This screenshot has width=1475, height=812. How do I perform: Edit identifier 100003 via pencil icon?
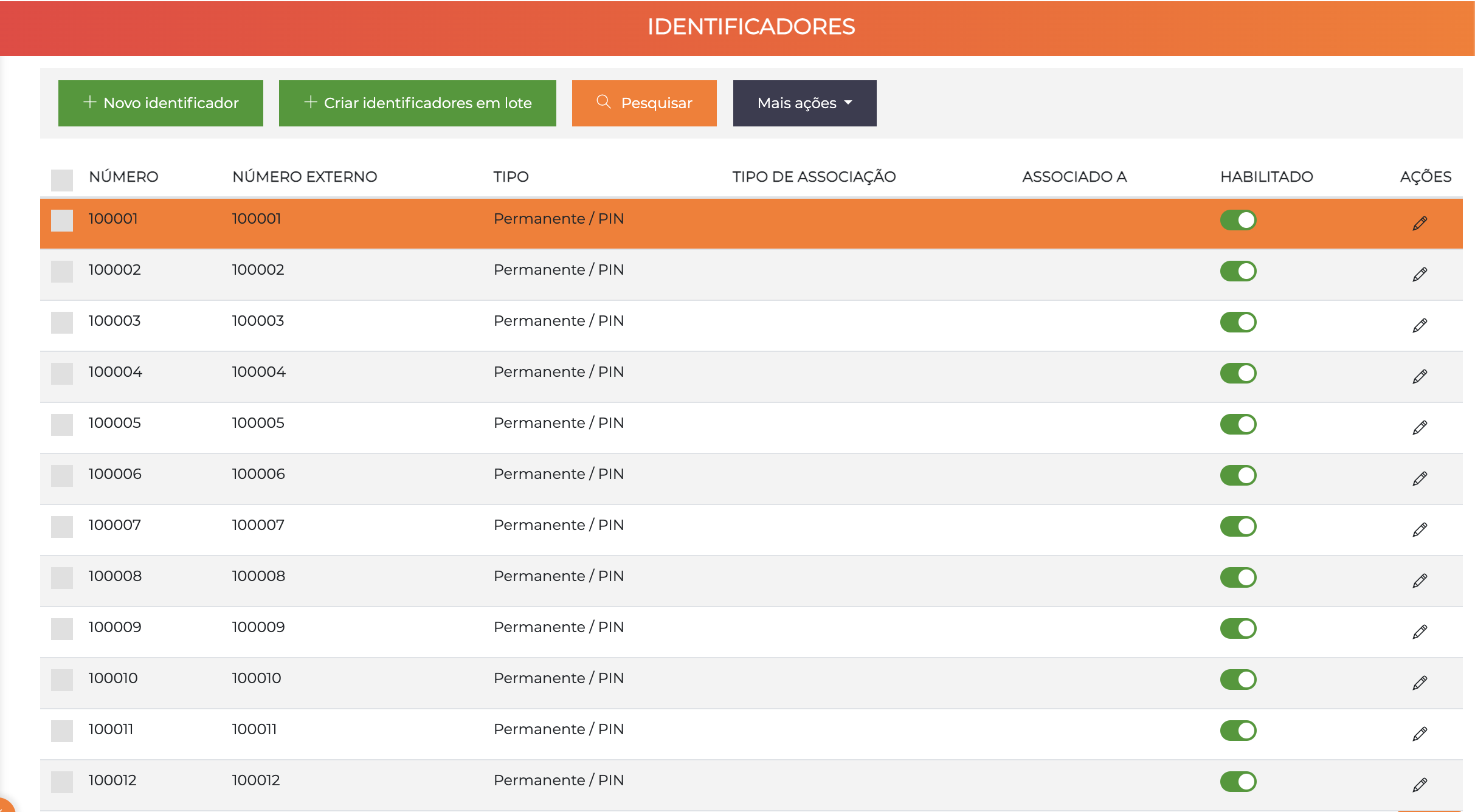point(1419,325)
